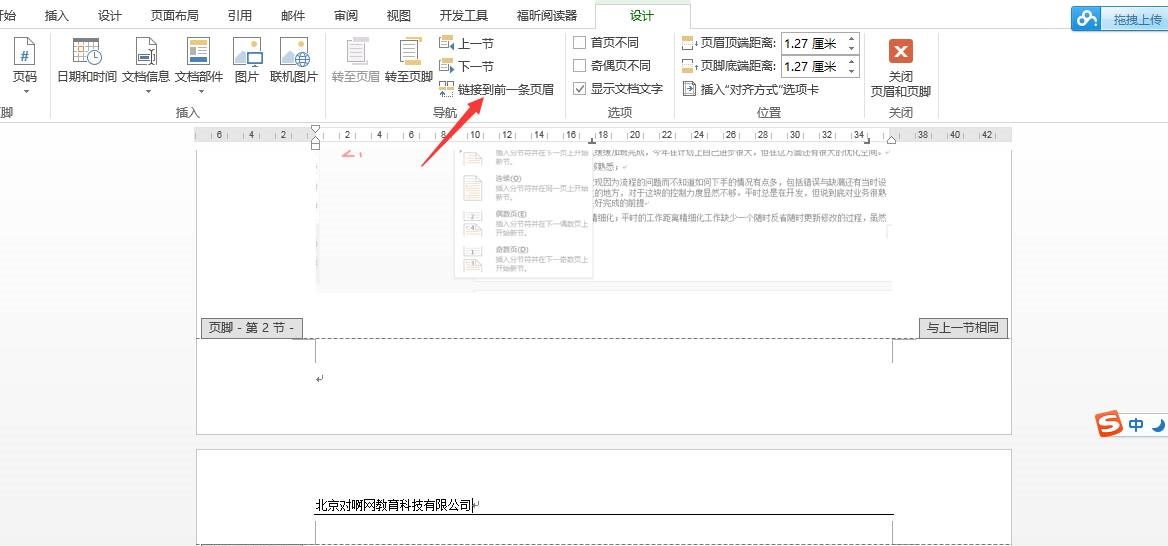Click Close Header and Footer red X

[901, 52]
